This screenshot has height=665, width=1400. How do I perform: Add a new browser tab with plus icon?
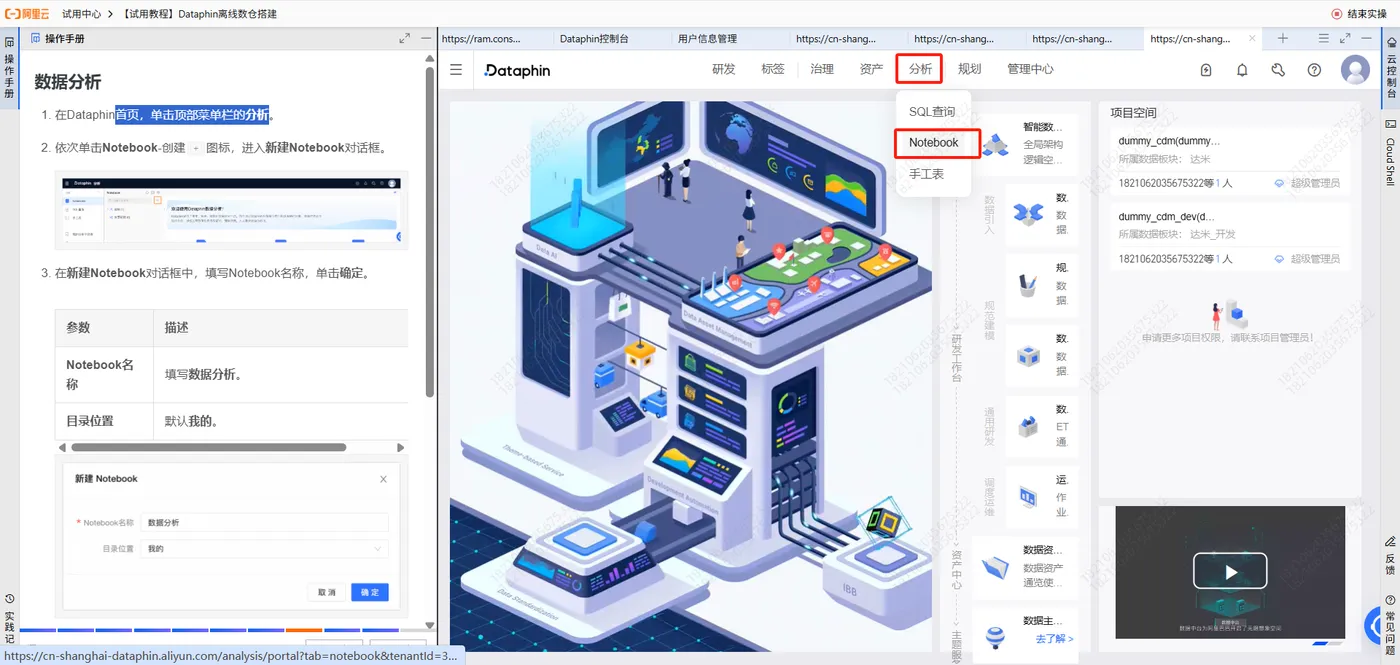pyautogui.click(x=1283, y=38)
